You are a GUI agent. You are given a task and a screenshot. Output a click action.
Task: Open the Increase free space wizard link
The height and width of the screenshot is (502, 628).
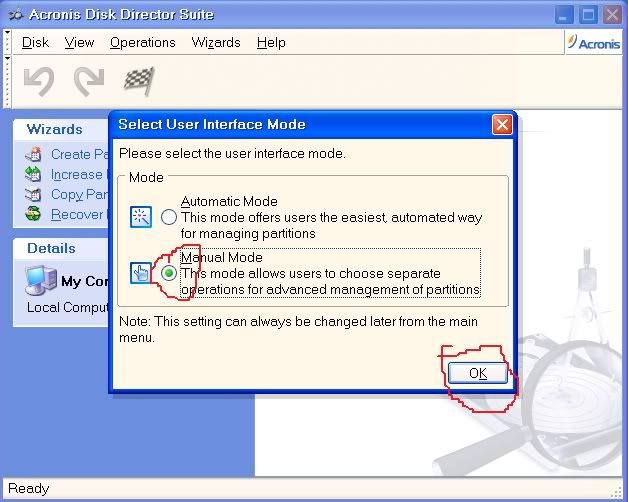click(x=79, y=174)
